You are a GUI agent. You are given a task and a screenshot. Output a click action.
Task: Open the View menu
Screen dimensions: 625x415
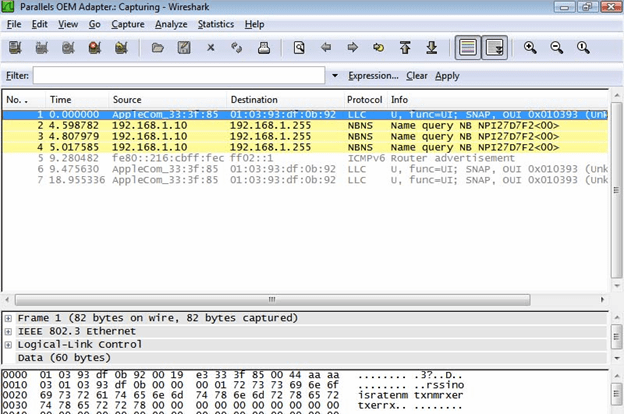68,24
